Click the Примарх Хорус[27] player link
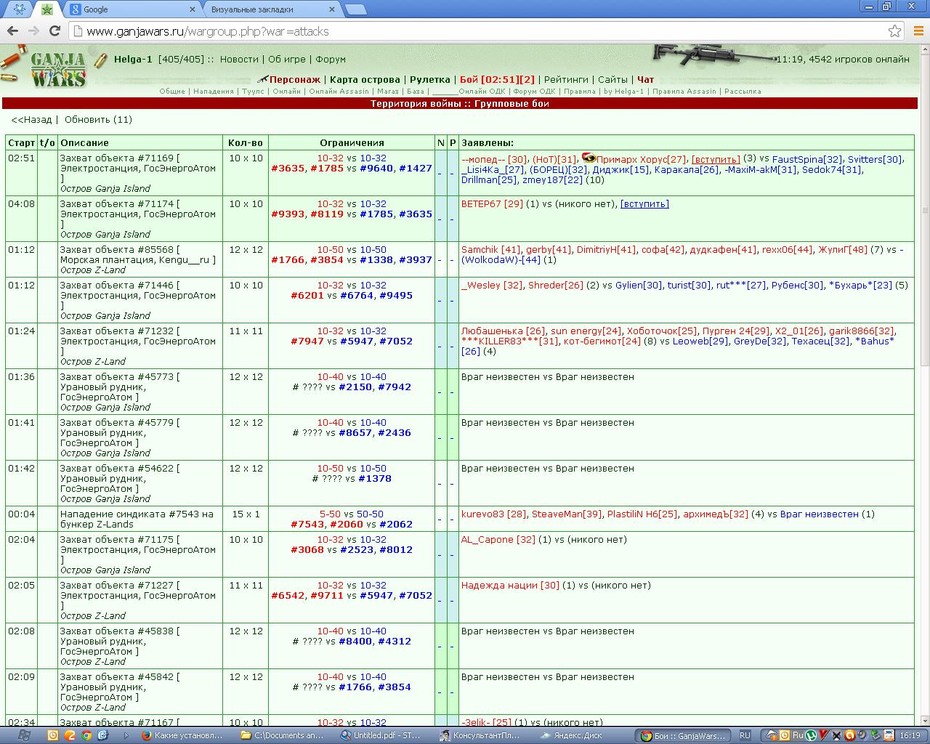Screen dimensions: 930x744 641,160
